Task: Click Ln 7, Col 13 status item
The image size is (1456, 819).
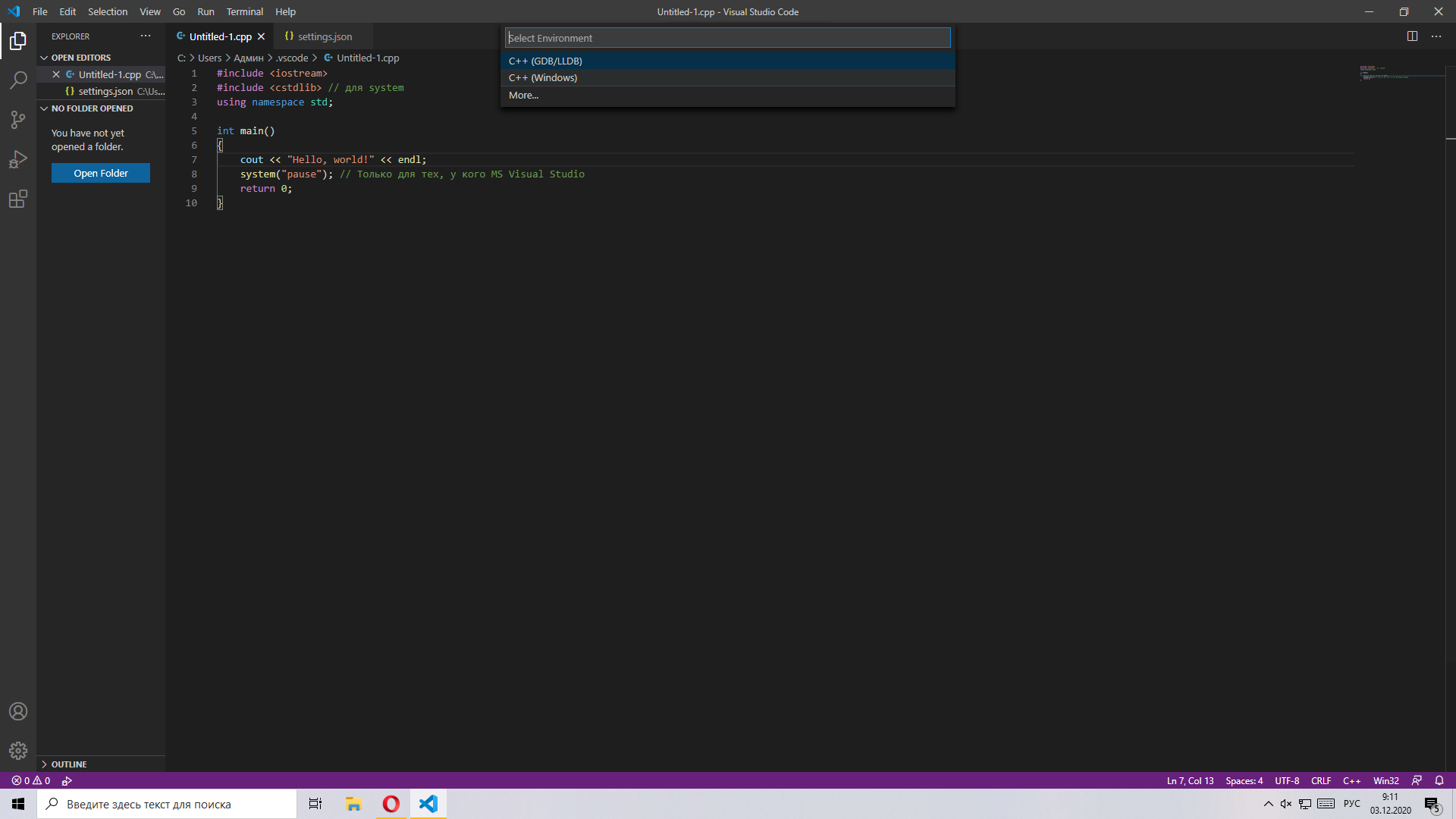Action: pos(1190,780)
